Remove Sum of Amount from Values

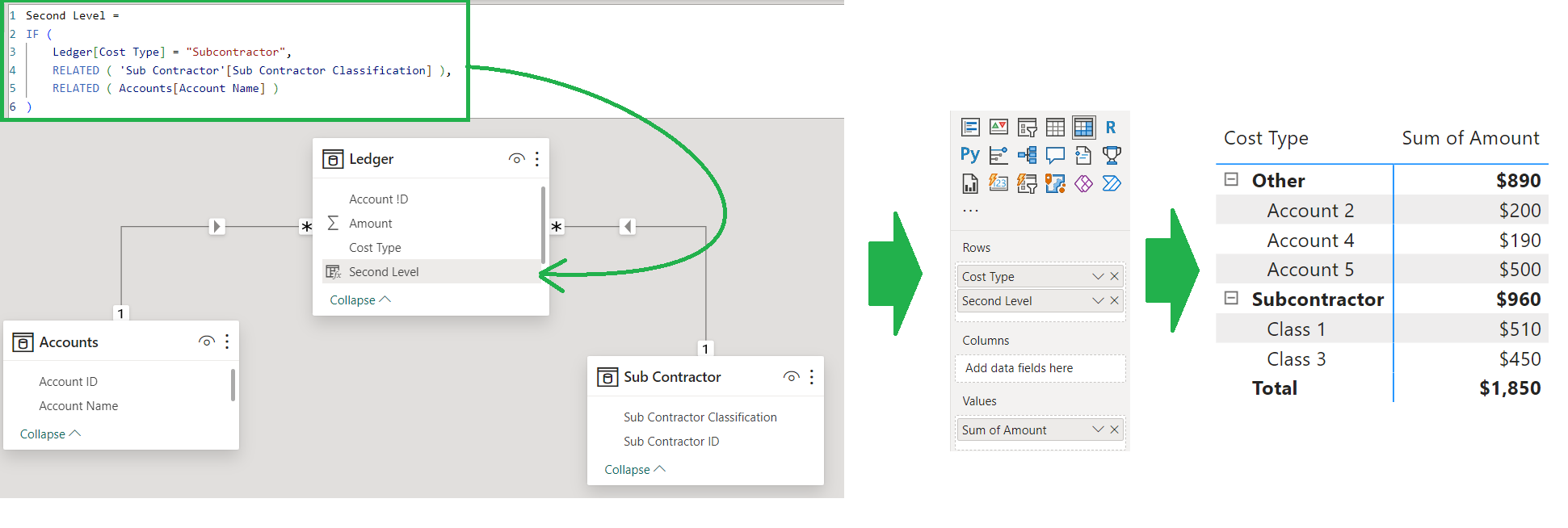click(1115, 430)
